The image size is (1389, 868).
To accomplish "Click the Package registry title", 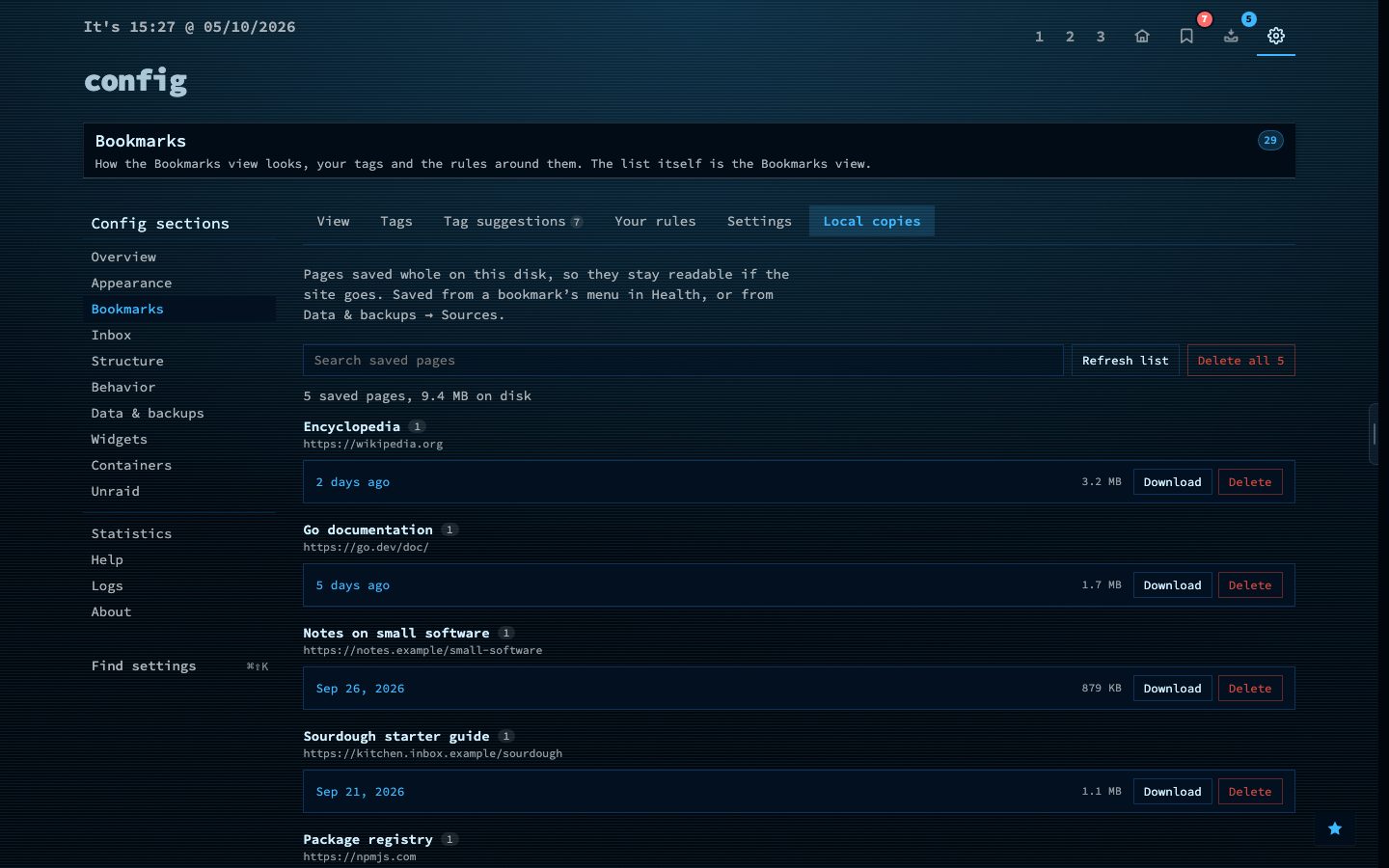I will pos(368,839).
